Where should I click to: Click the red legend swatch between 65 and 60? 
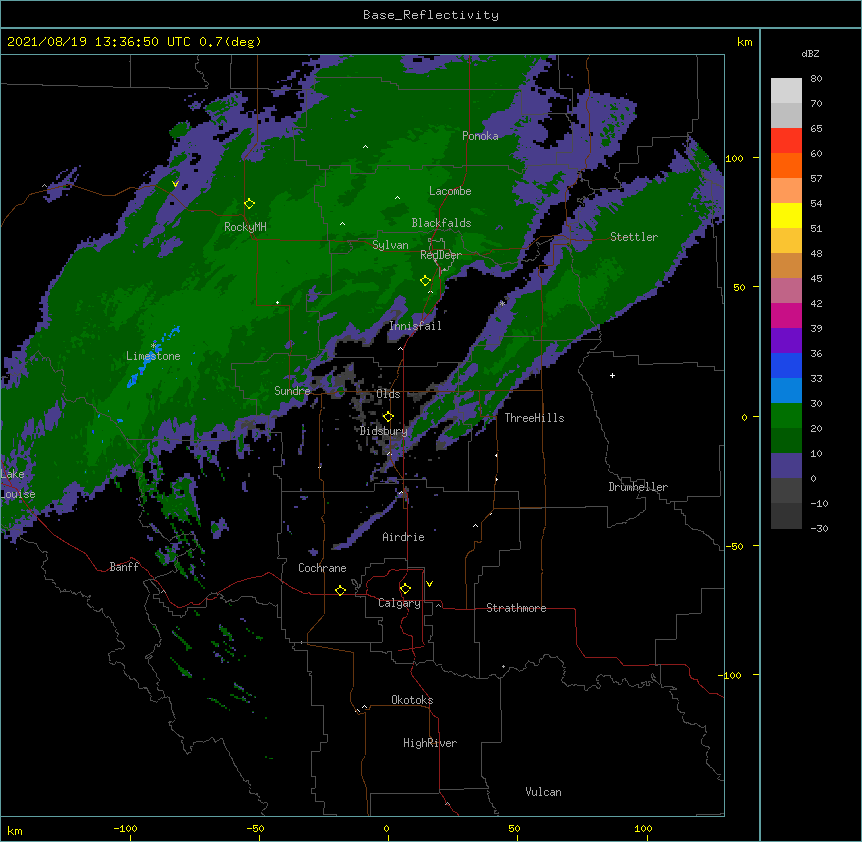pos(786,141)
